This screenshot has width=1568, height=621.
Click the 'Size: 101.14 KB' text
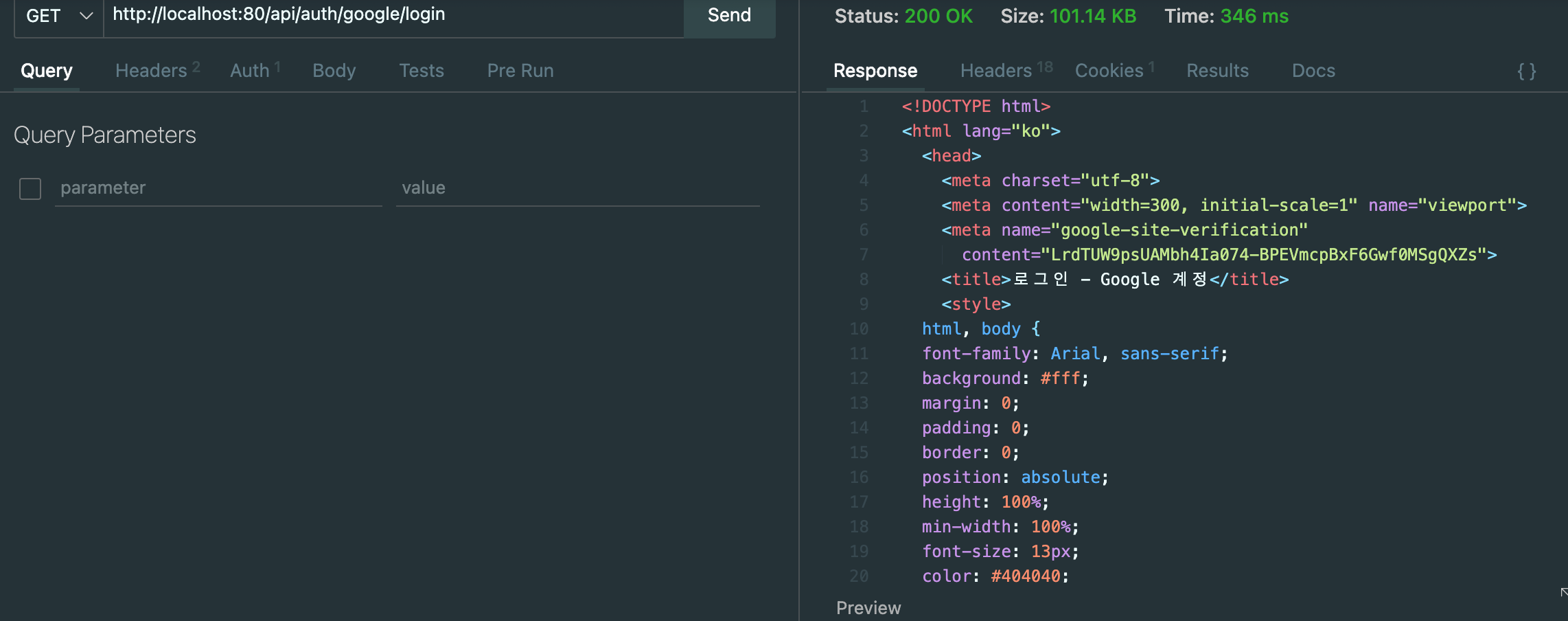click(1068, 16)
